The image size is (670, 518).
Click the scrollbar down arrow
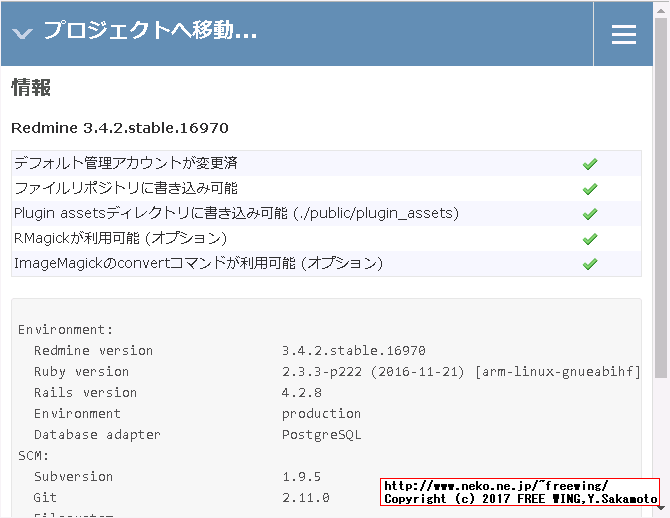(661, 508)
